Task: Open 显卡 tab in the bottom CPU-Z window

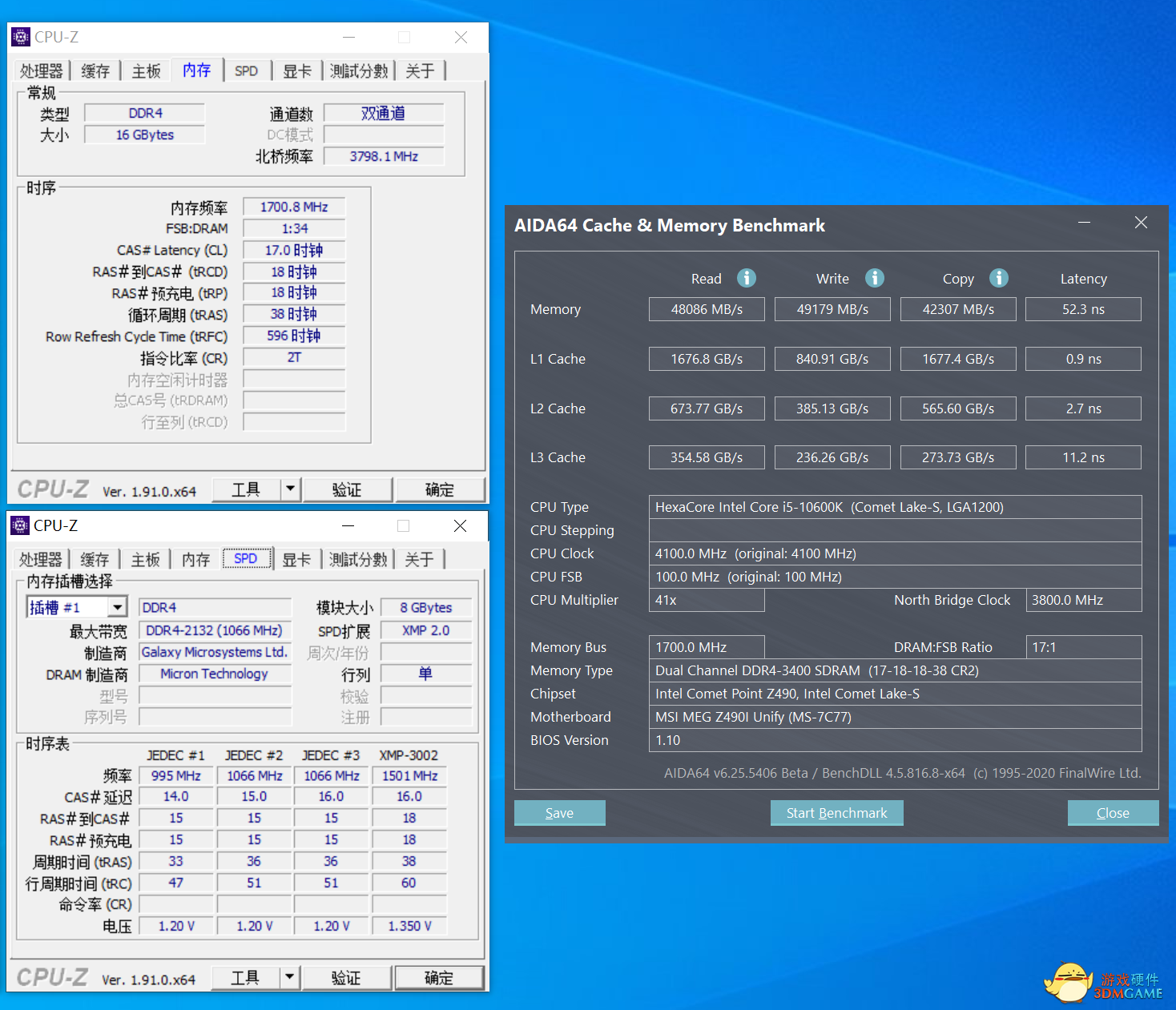Action: tap(296, 560)
